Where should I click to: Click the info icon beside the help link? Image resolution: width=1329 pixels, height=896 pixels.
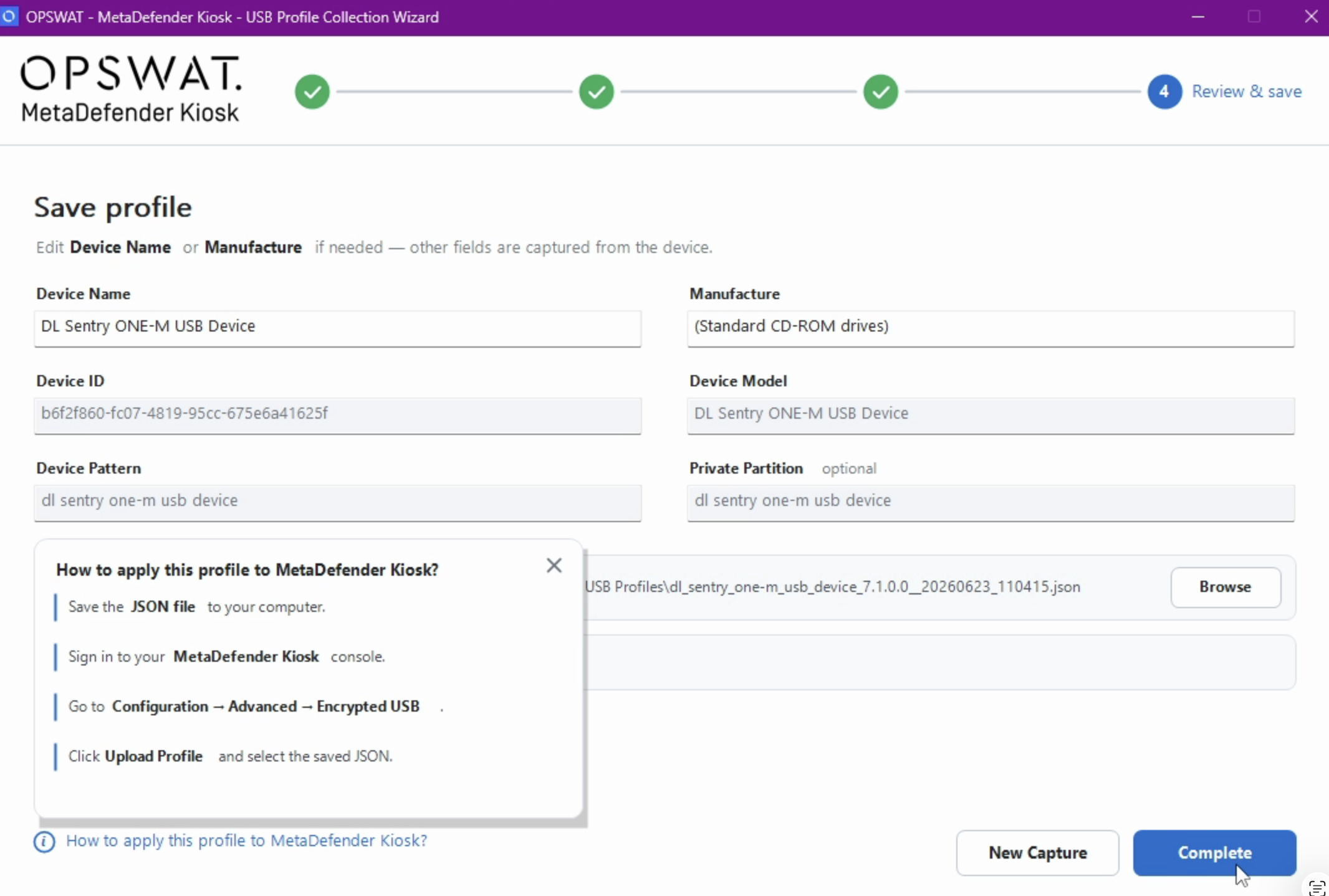44,842
